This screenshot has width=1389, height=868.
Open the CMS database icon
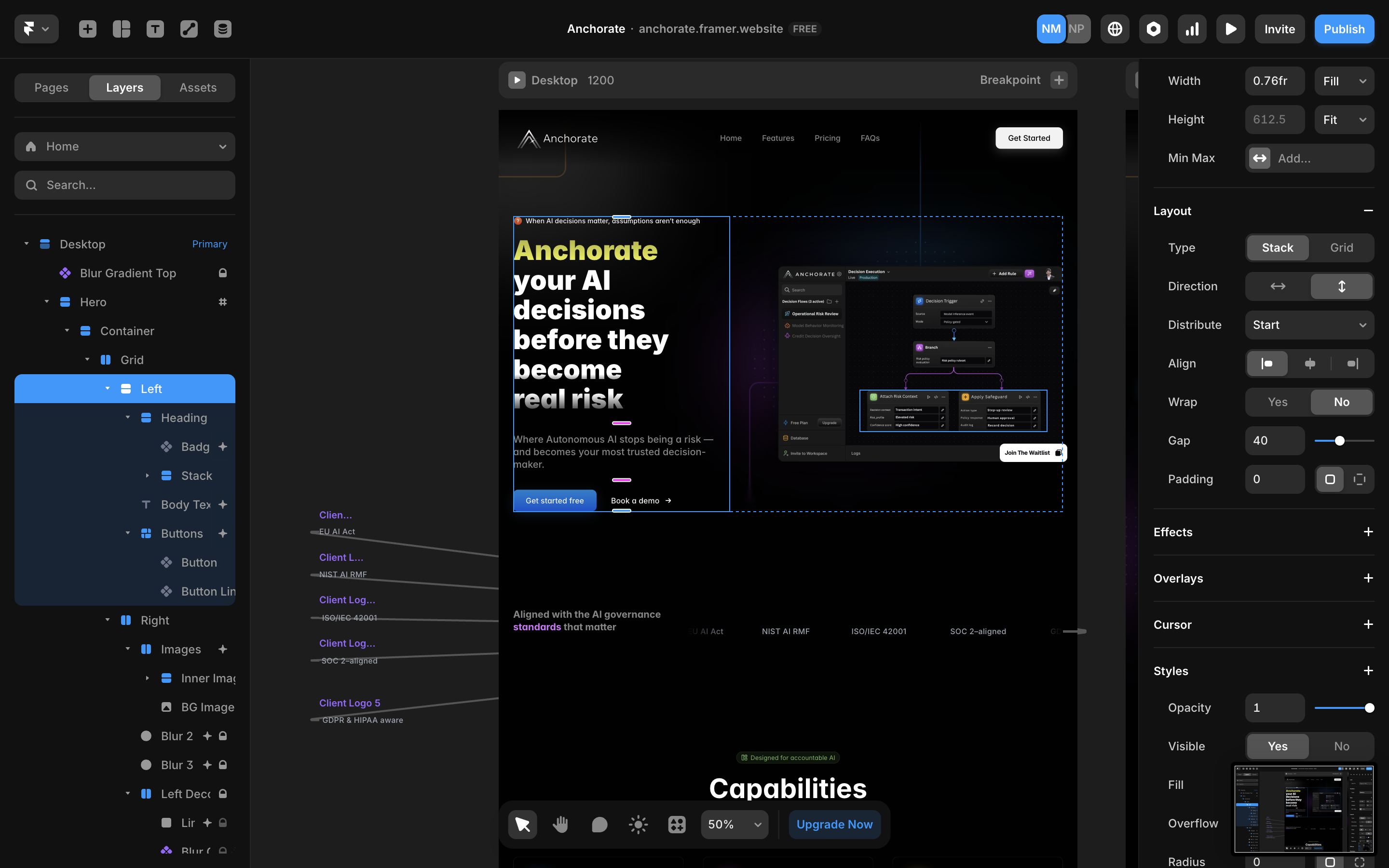[x=223, y=29]
